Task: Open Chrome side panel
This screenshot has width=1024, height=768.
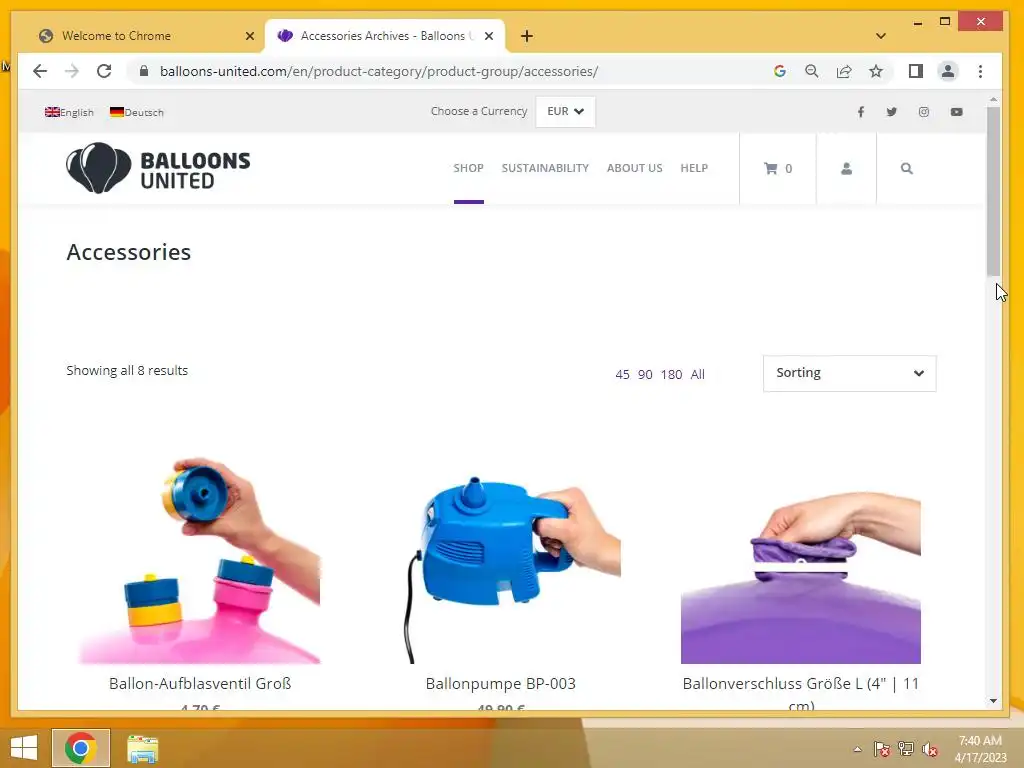Action: pos(916,71)
